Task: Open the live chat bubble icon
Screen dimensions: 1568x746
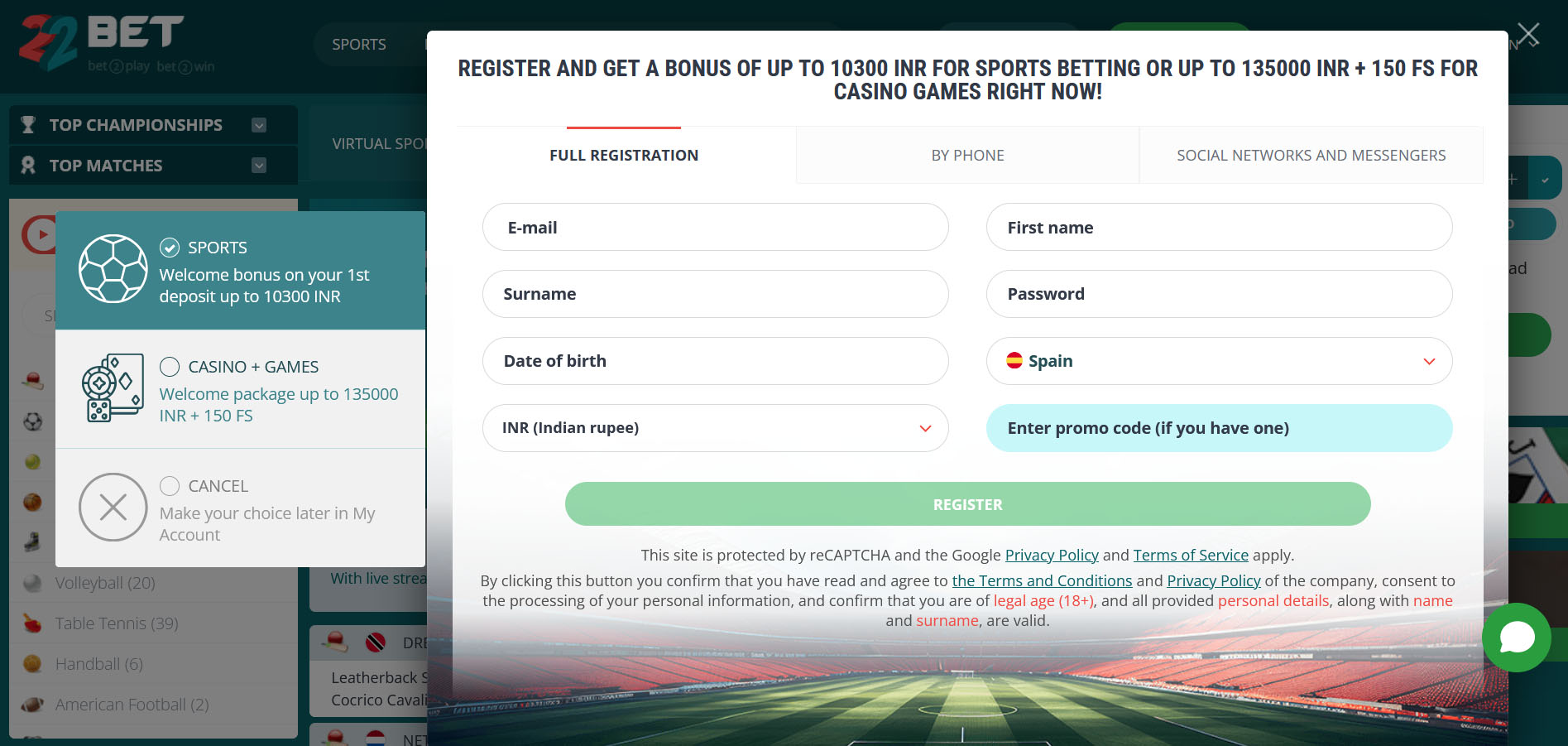Action: tap(1516, 637)
